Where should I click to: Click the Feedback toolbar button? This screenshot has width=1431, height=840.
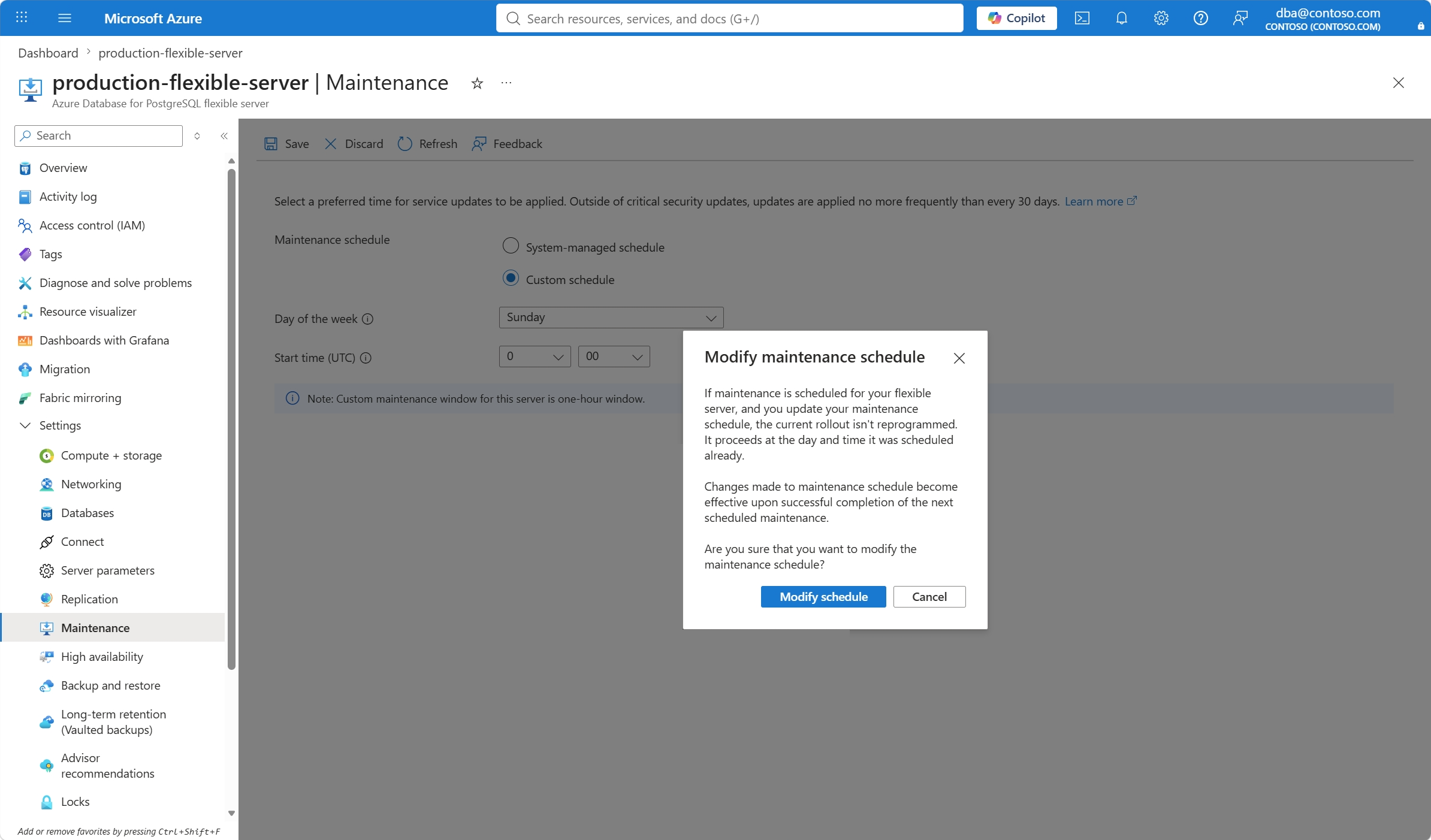(x=507, y=144)
